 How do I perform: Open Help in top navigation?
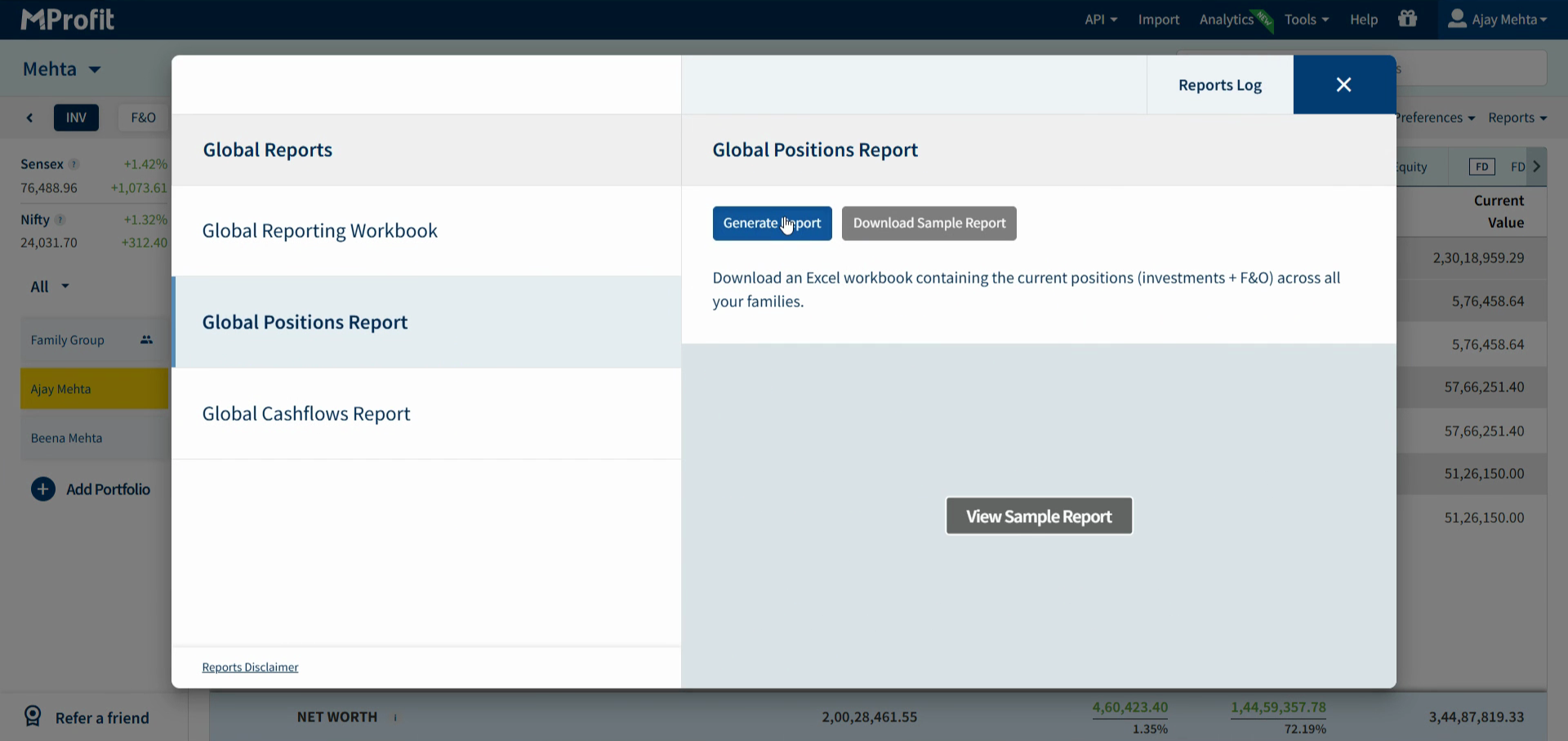[x=1364, y=19]
